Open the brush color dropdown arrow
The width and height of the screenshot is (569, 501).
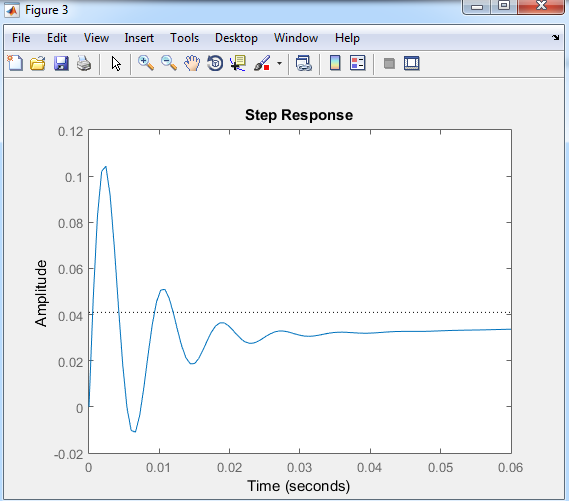pyautogui.click(x=279, y=63)
